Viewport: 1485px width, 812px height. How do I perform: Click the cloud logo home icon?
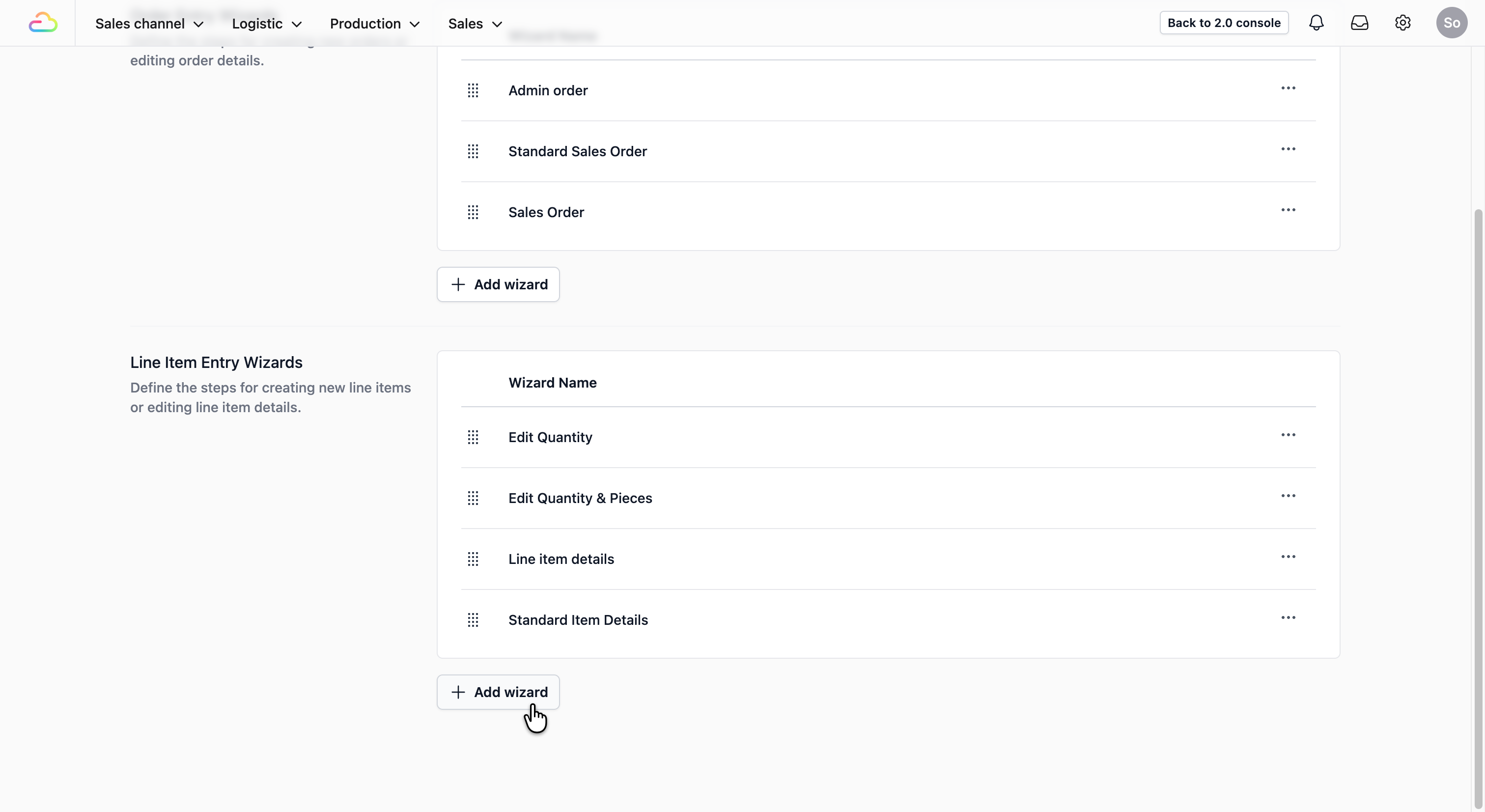[x=43, y=23]
